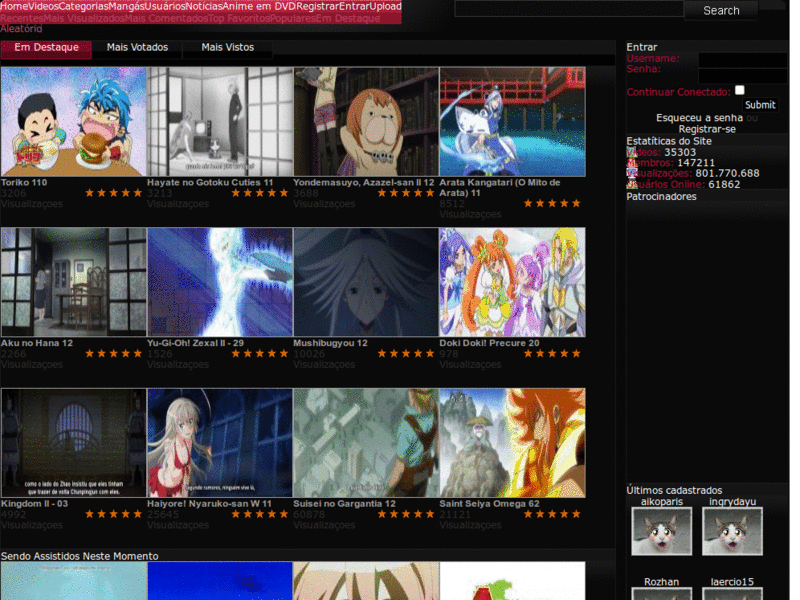
Task: Click the Usuários Online statistics icon
Action: 631,184
